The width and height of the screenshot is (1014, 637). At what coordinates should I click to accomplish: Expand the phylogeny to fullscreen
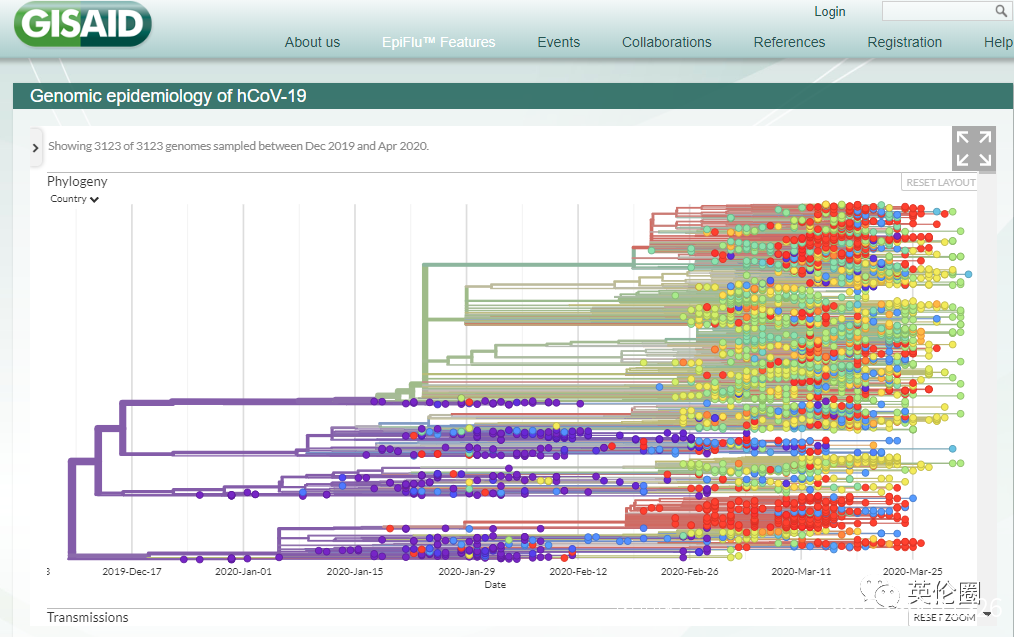[973, 148]
